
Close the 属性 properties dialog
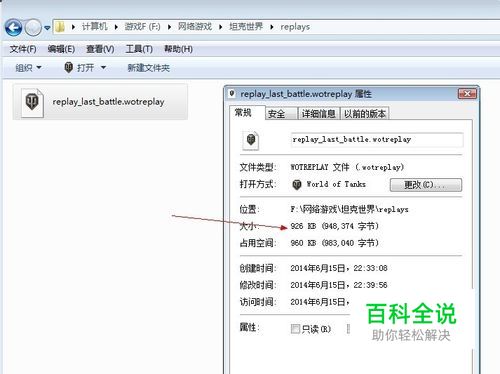467,94
